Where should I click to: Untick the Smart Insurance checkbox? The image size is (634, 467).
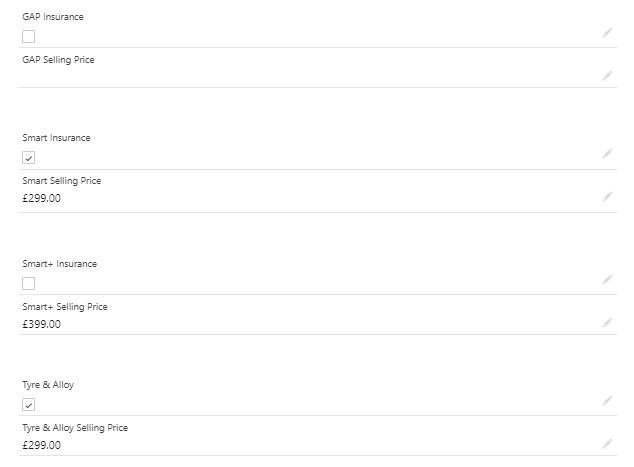(x=28, y=158)
